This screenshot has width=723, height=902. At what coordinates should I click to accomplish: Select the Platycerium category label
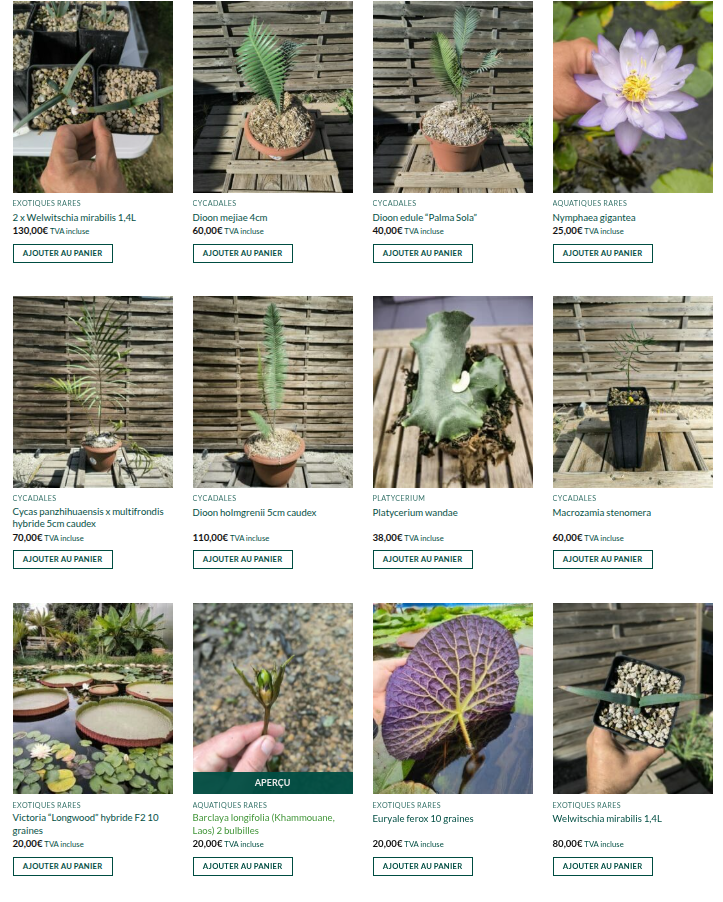coord(399,498)
